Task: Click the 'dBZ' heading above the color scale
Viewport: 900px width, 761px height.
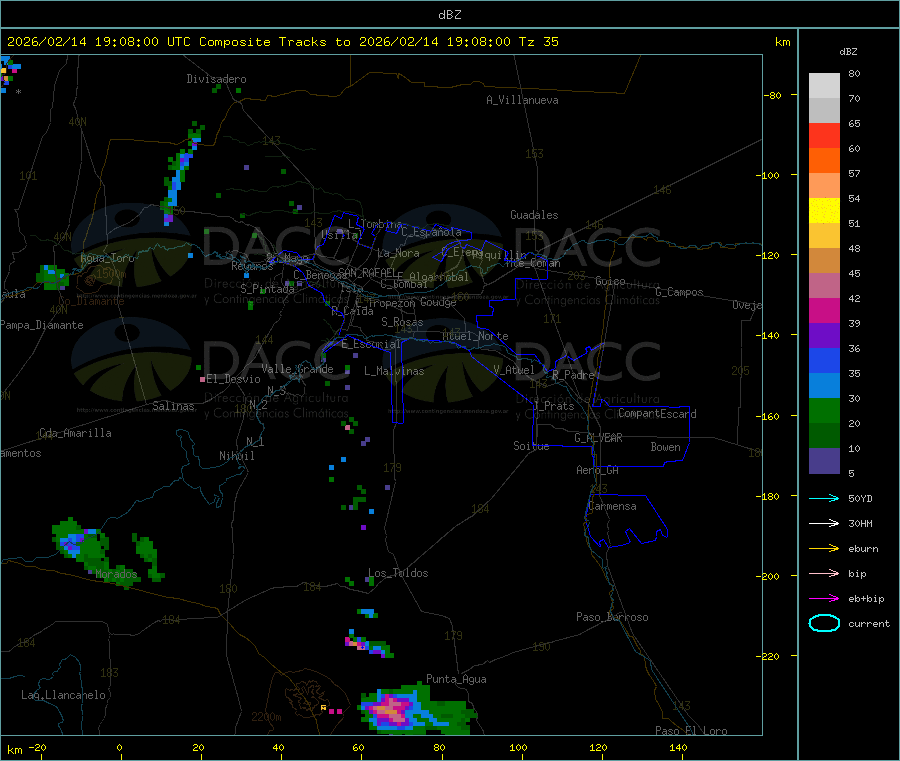Action: point(848,52)
